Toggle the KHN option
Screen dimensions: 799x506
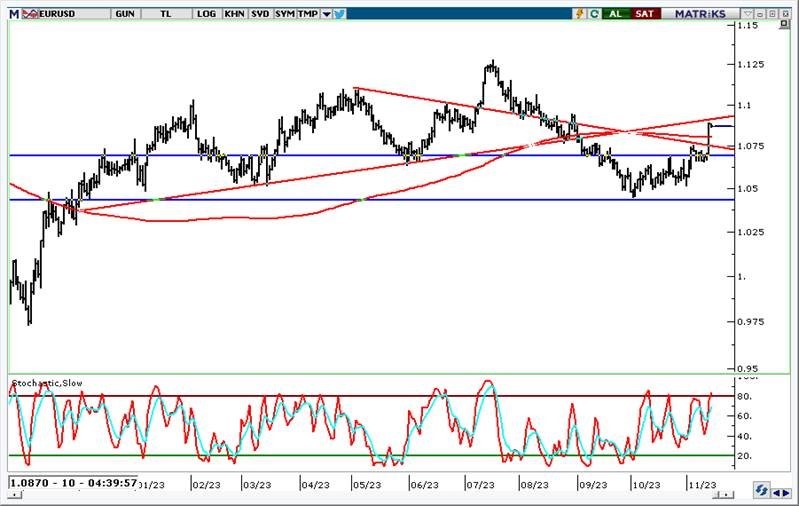[233, 14]
